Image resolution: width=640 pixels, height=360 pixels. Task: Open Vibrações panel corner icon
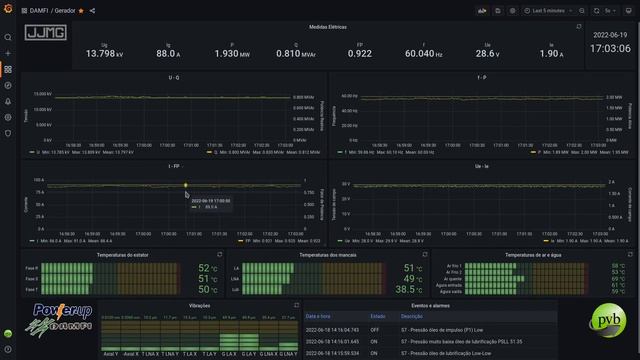point(296,305)
